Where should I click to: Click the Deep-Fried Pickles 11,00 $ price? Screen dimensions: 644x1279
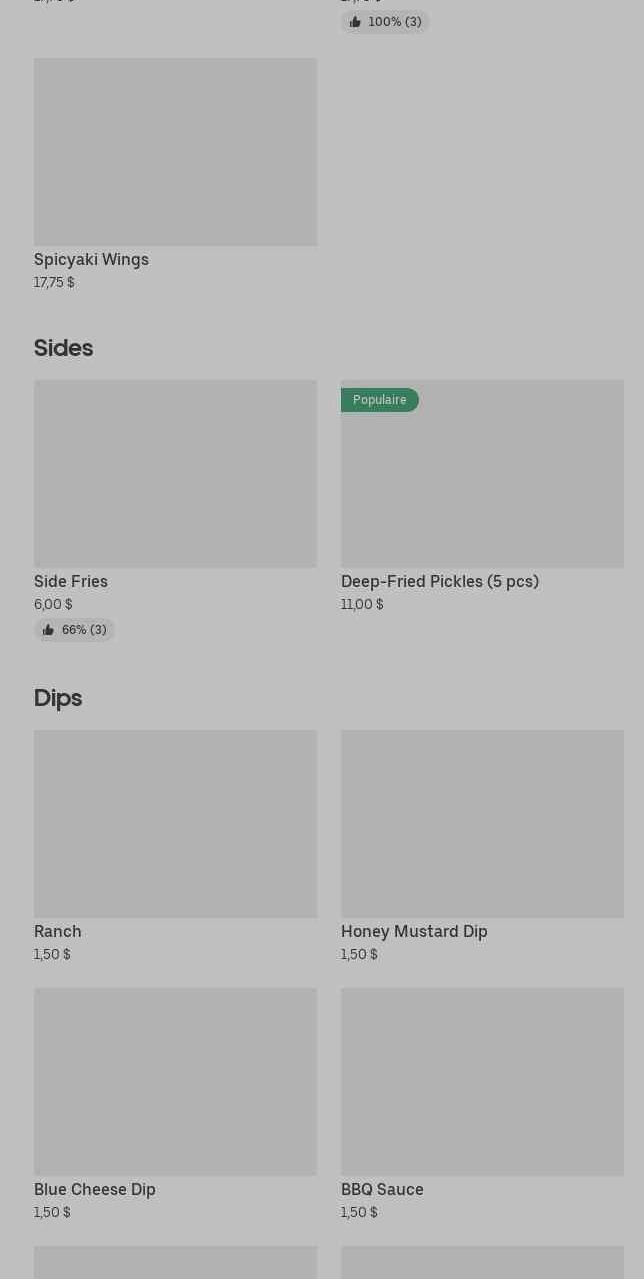(362, 604)
